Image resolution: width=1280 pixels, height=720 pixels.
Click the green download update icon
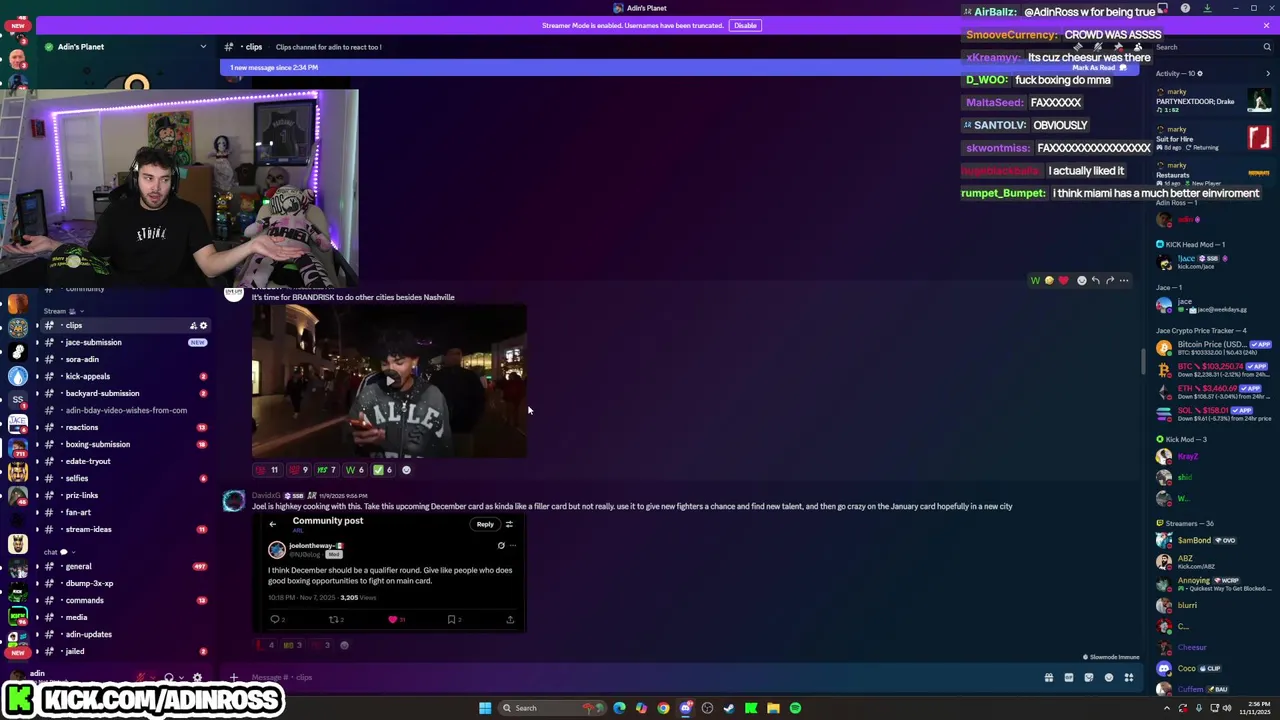(1207, 8)
